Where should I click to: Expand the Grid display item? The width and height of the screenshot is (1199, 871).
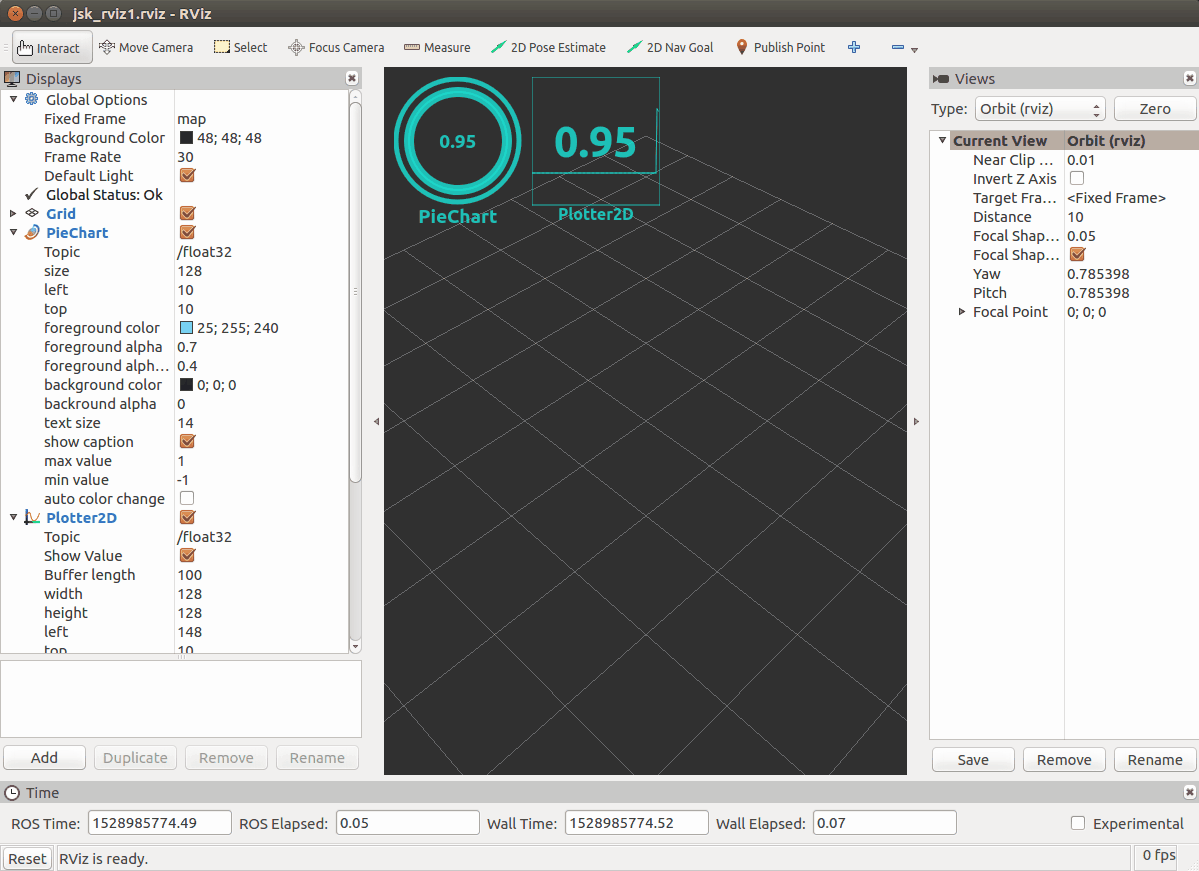[13, 214]
